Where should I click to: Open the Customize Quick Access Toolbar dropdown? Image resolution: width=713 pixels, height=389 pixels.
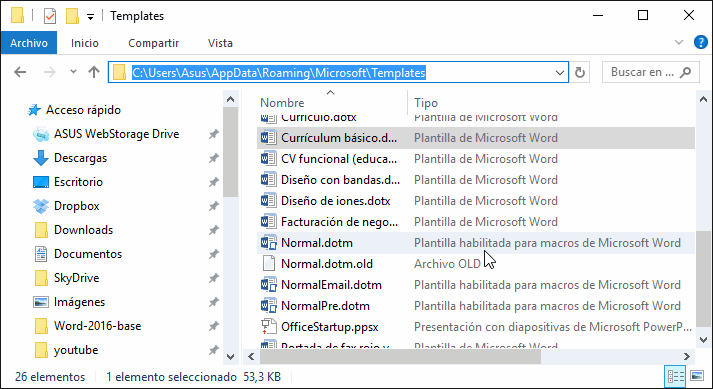click(x=90, y=17)
